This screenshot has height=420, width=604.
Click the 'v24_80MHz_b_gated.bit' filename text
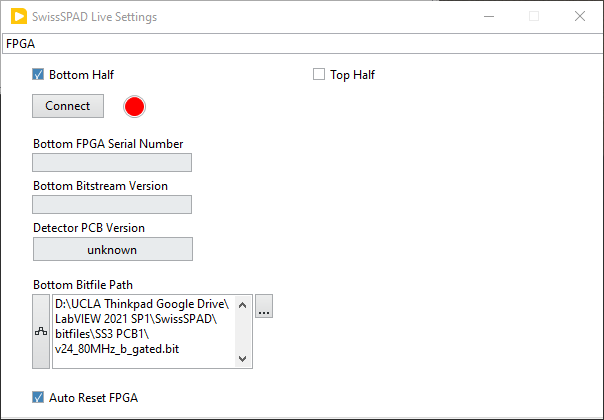tap(117, 349)
